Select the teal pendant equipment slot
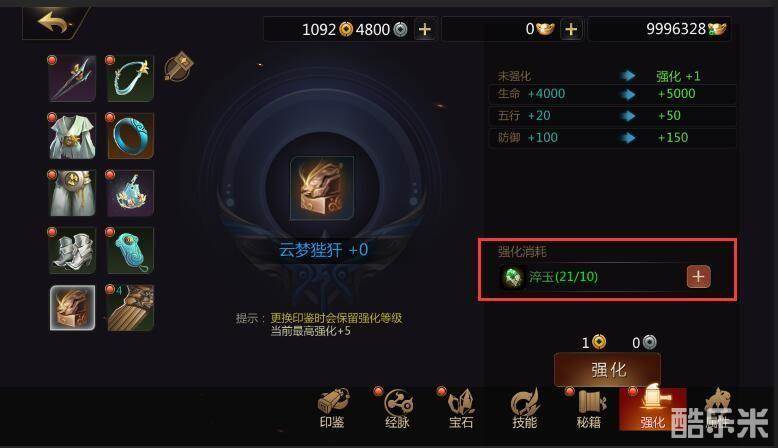 (130, 251)
